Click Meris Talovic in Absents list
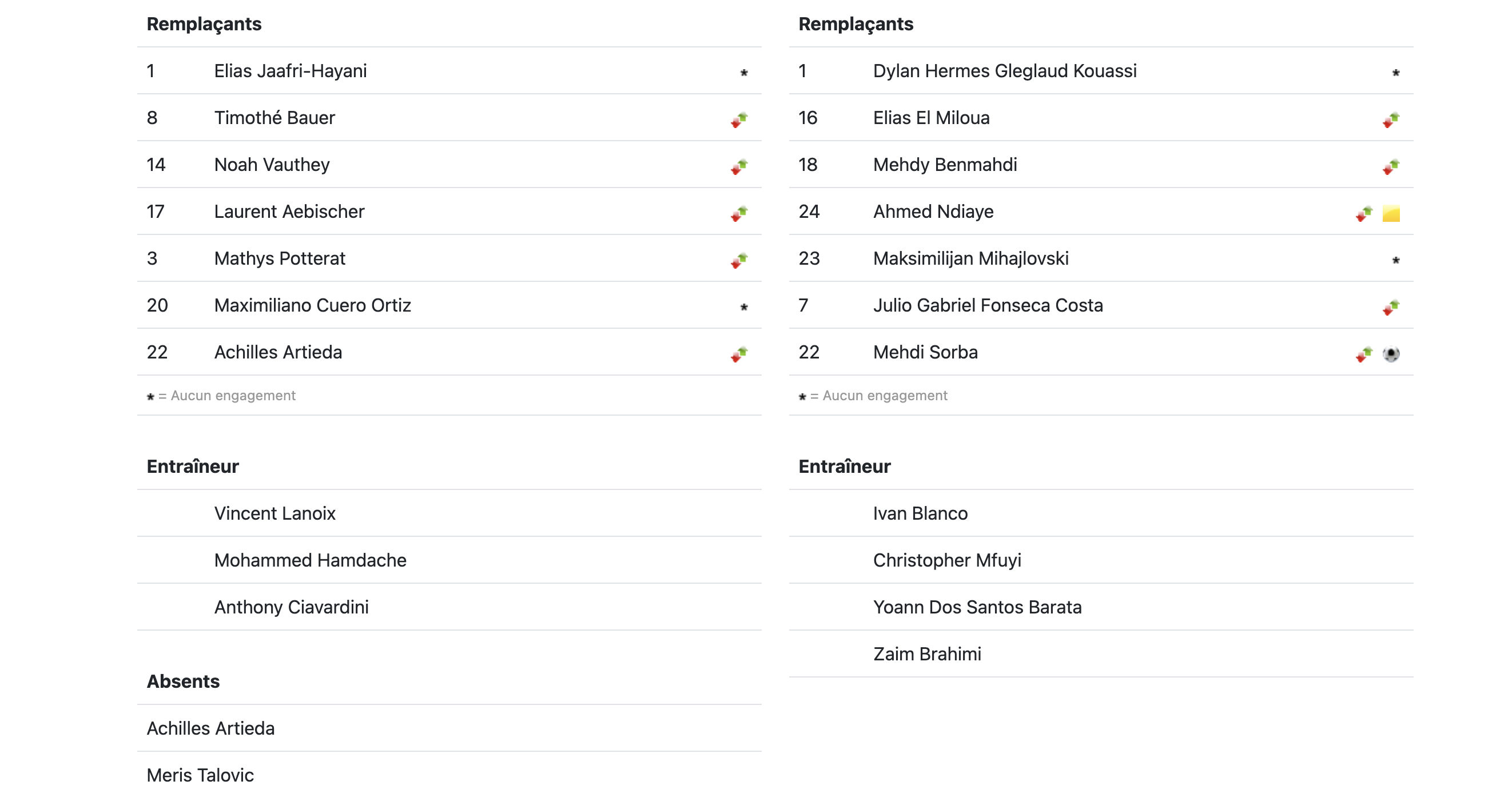 200,775
